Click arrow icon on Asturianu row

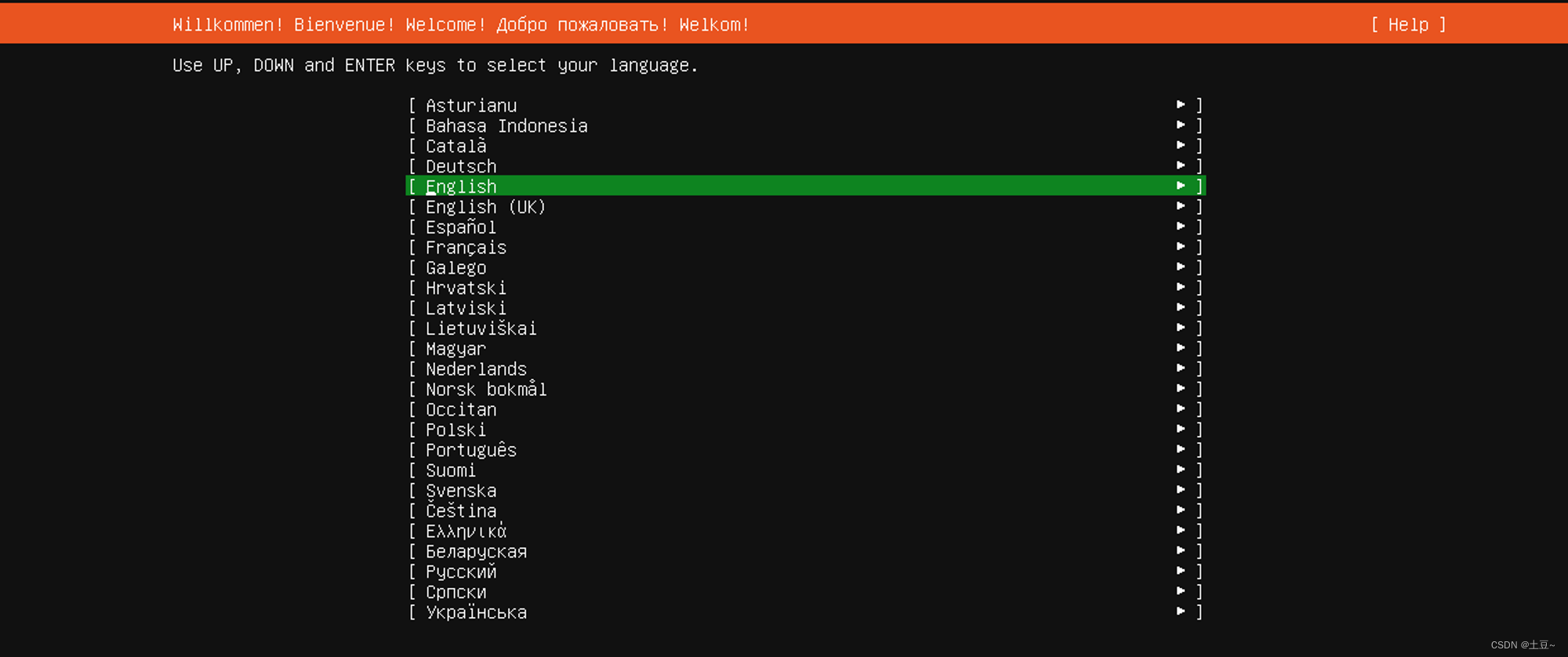[x=1181, y=104]
